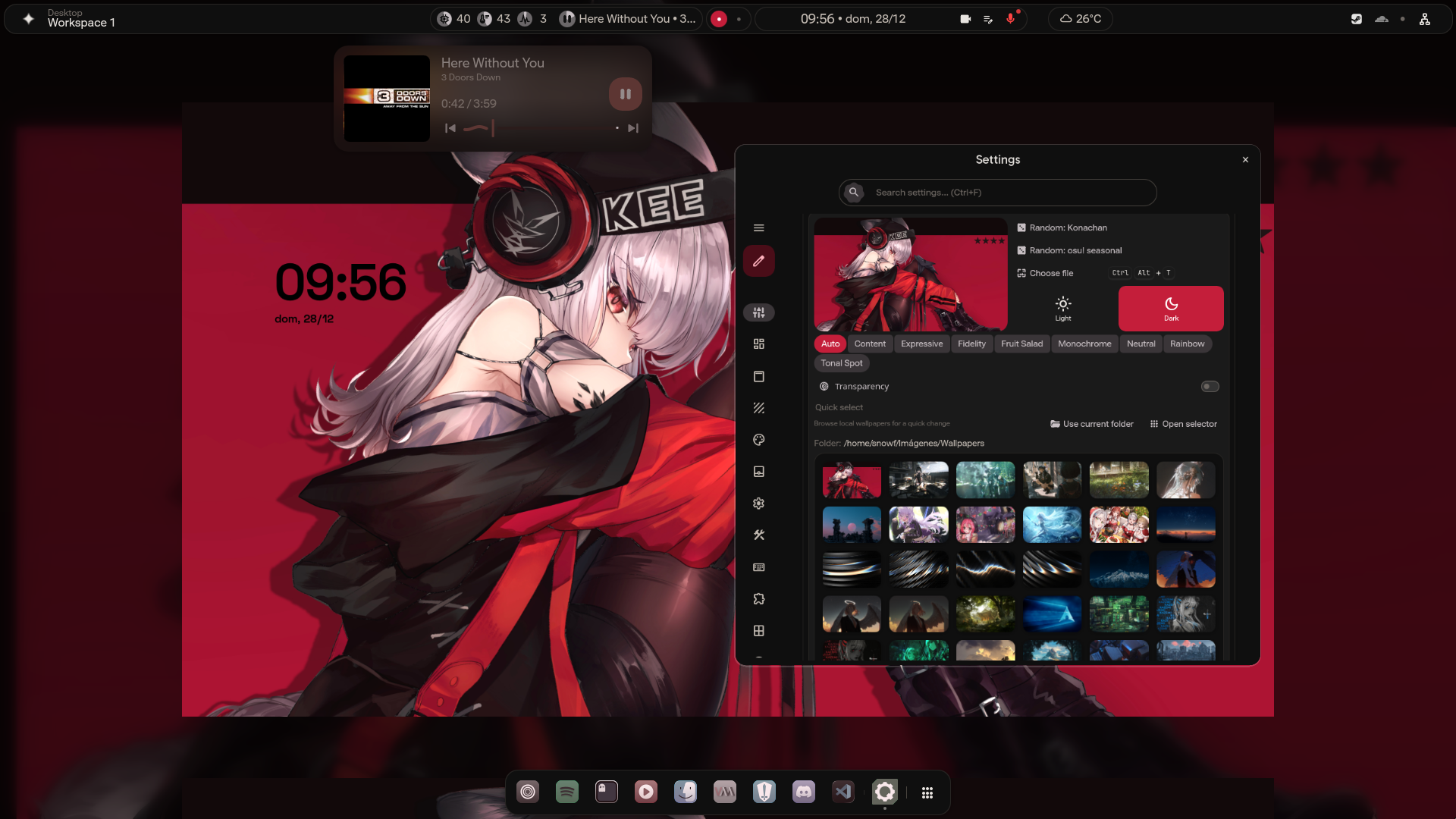Switch to Light theme mode
Screen dimensions: 1456x819
click(x=1062, y=308)
